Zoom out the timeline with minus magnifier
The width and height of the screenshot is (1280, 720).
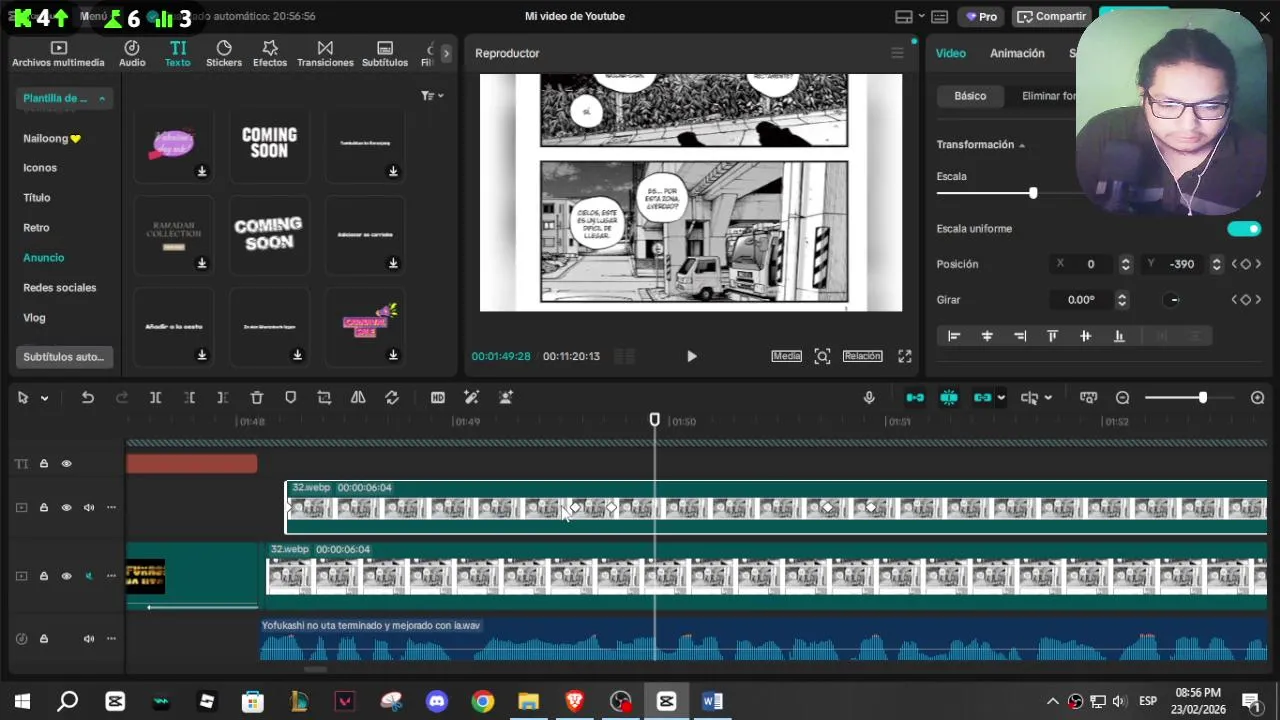pyautogui.click(x=1122, y=398)
